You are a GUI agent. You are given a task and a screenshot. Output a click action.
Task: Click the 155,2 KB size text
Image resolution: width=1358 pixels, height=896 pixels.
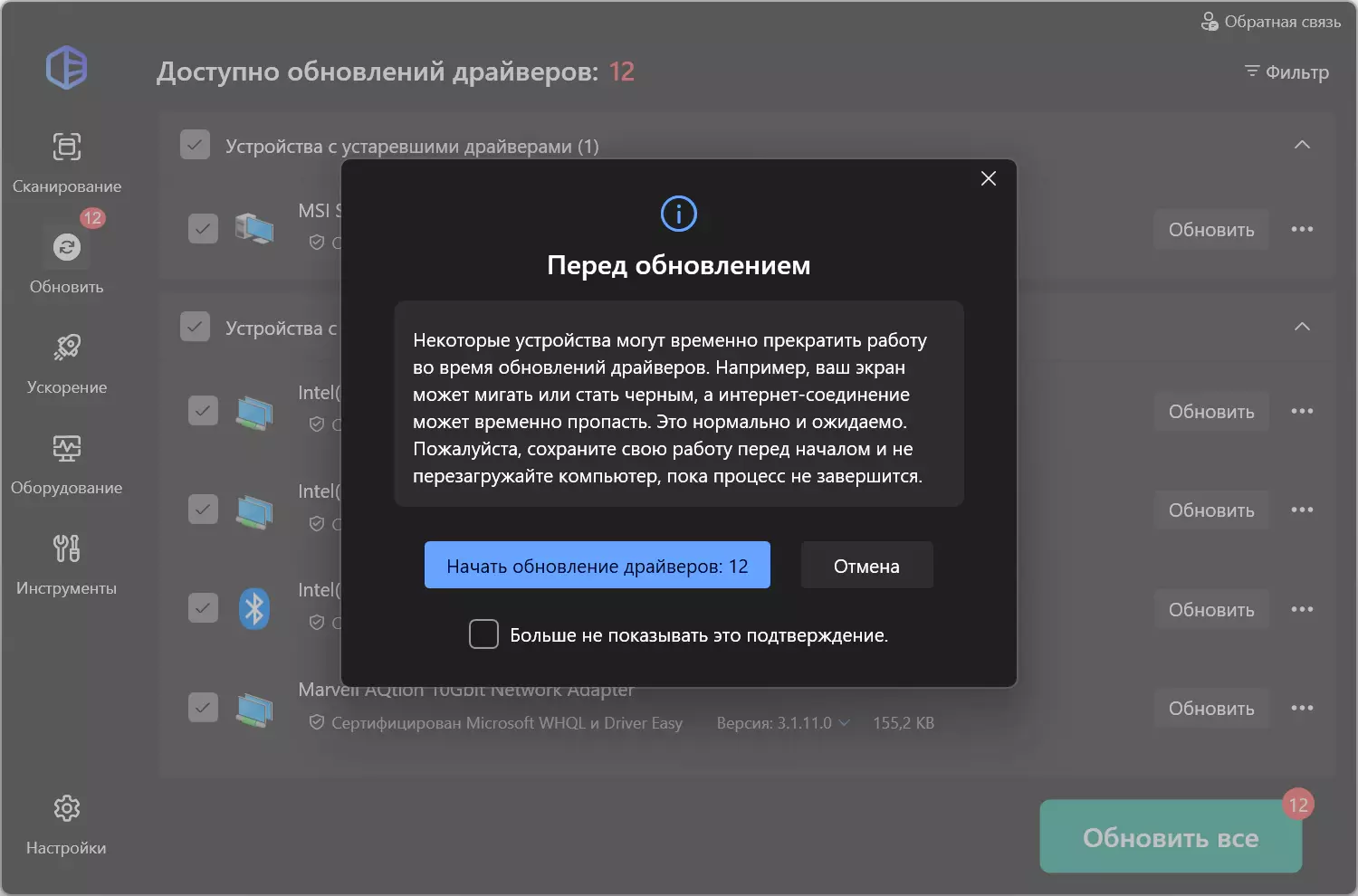[904, 723]
